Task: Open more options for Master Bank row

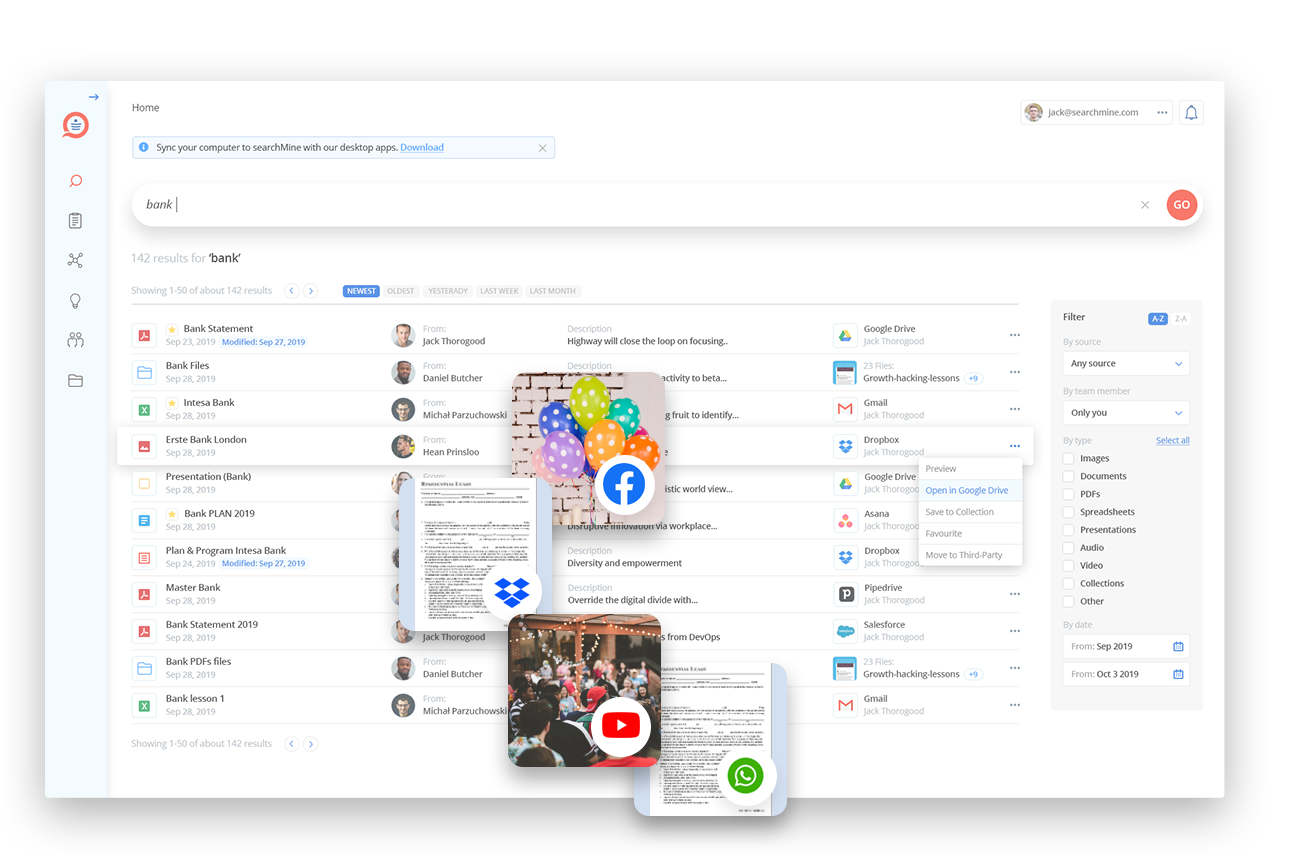Action: click(1015, 594)
